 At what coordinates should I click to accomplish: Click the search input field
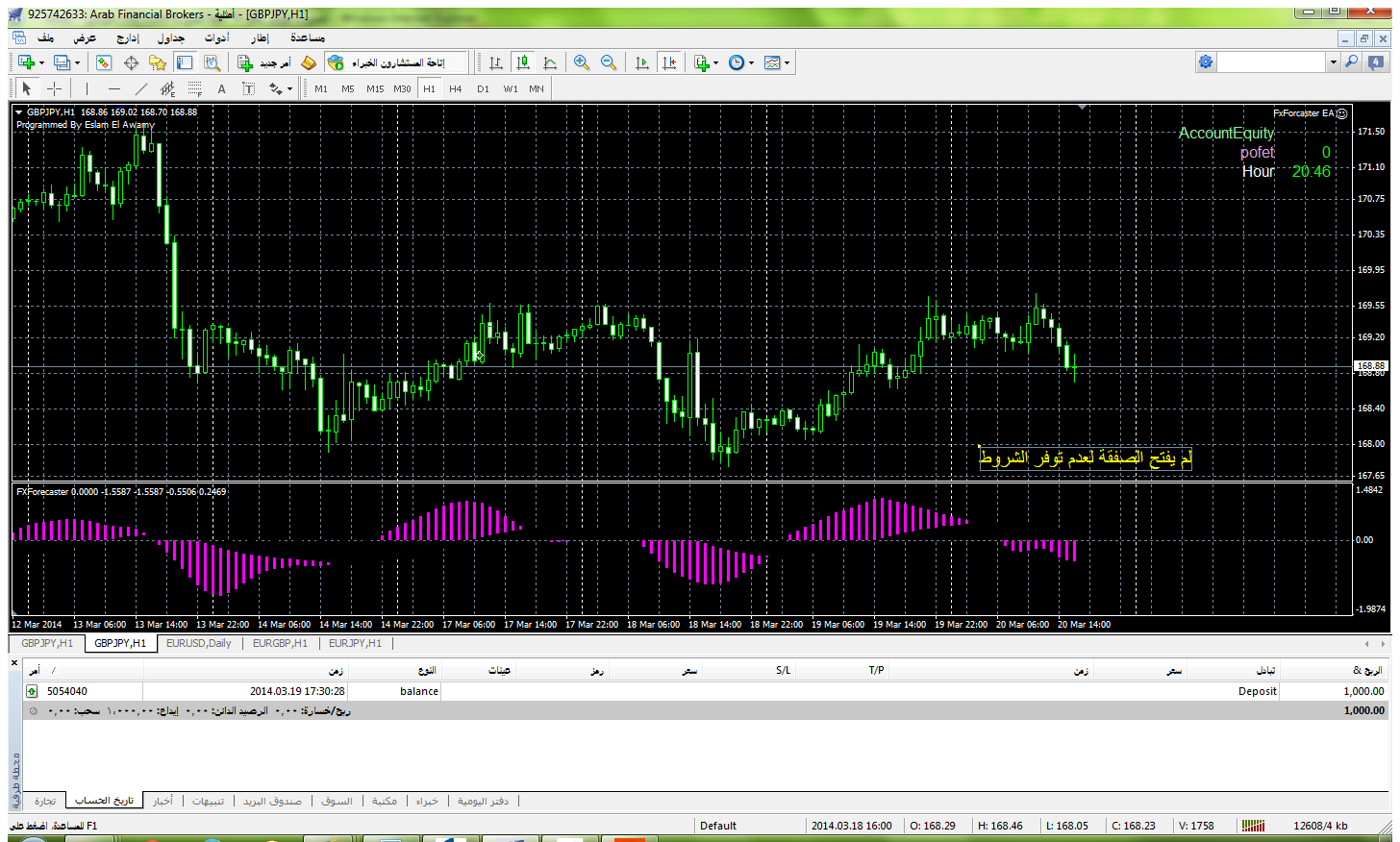click(x=1272, y=62)
